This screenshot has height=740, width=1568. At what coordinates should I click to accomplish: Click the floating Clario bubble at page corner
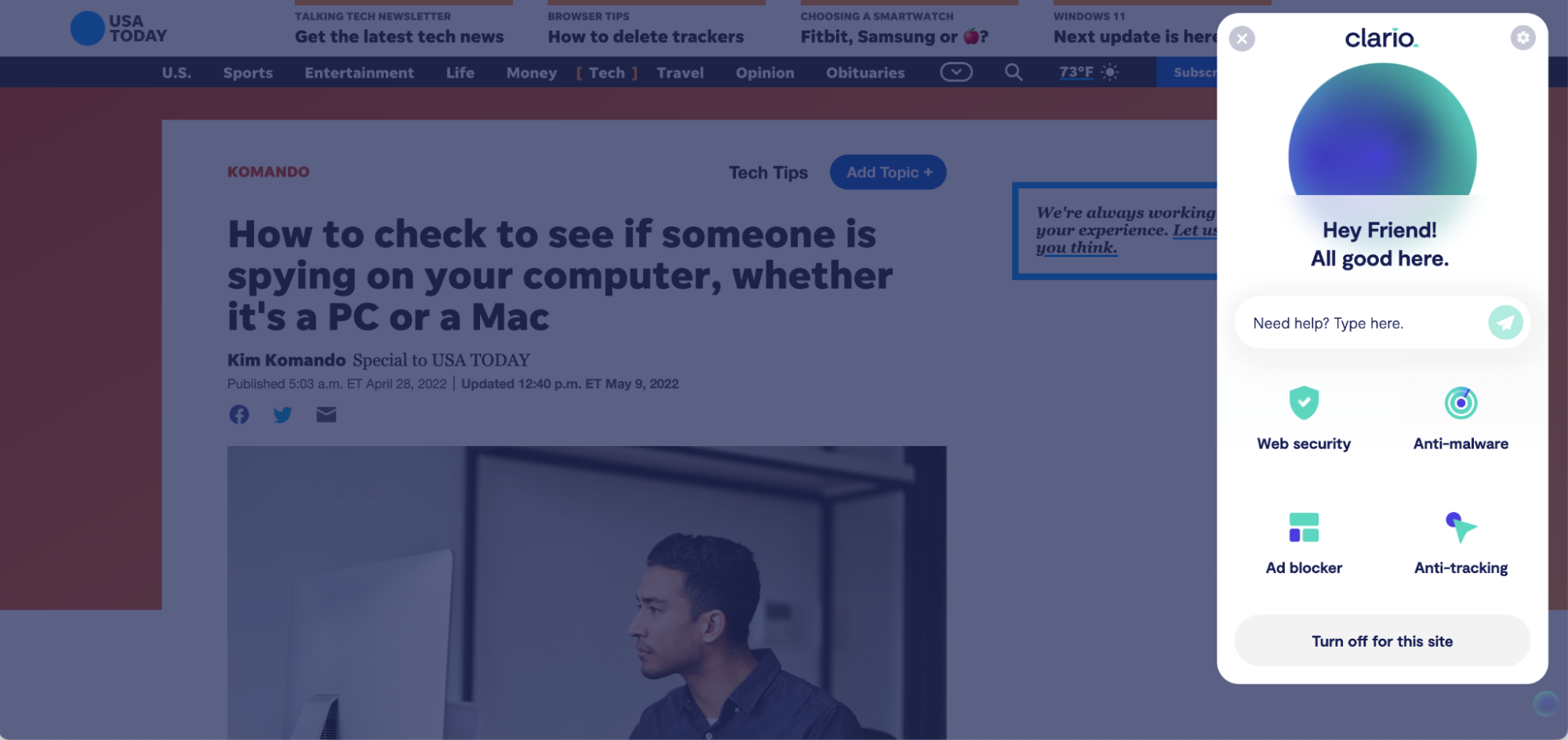pos(1546,704)
